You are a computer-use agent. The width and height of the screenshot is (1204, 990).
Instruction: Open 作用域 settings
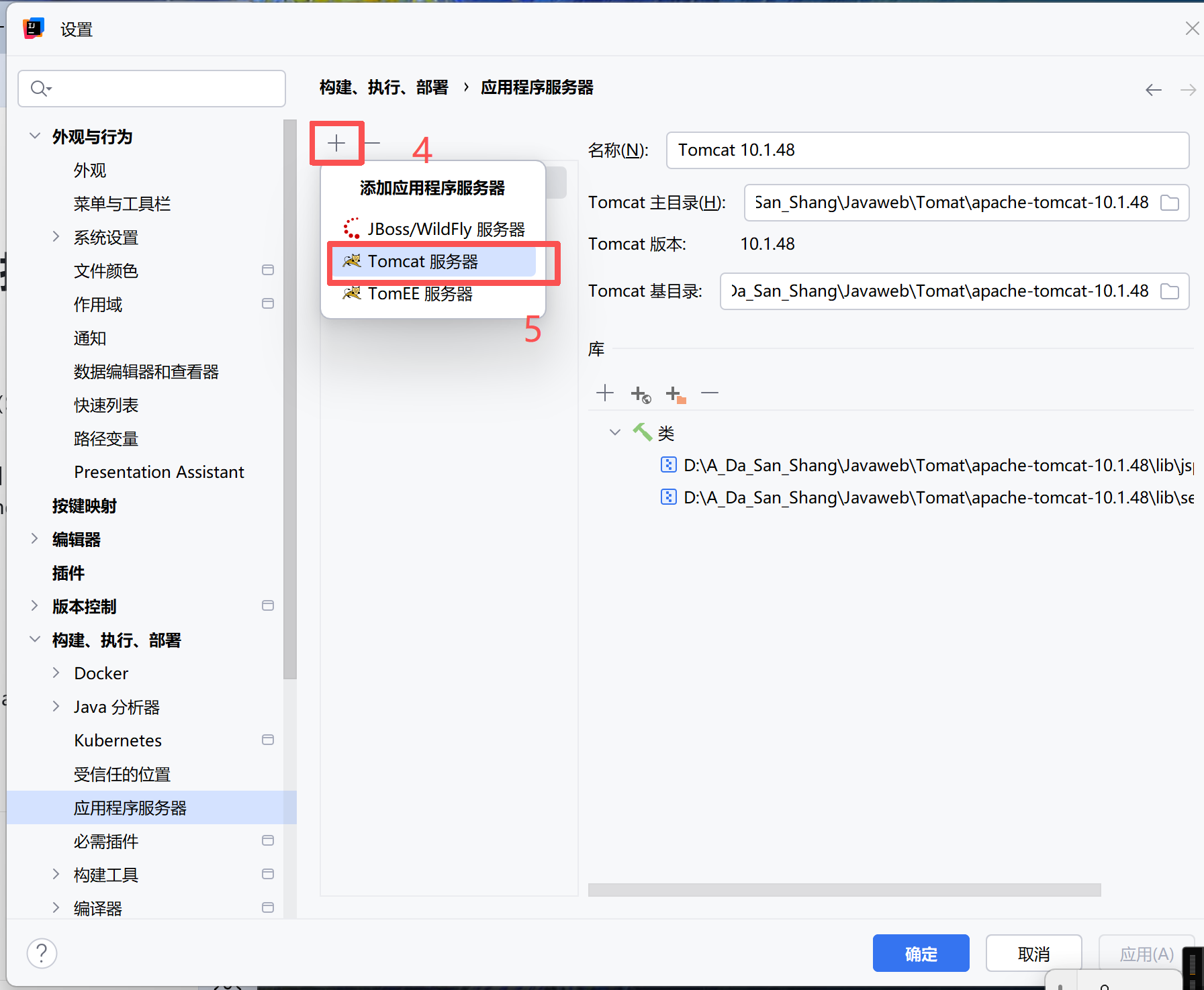(98, 305)
